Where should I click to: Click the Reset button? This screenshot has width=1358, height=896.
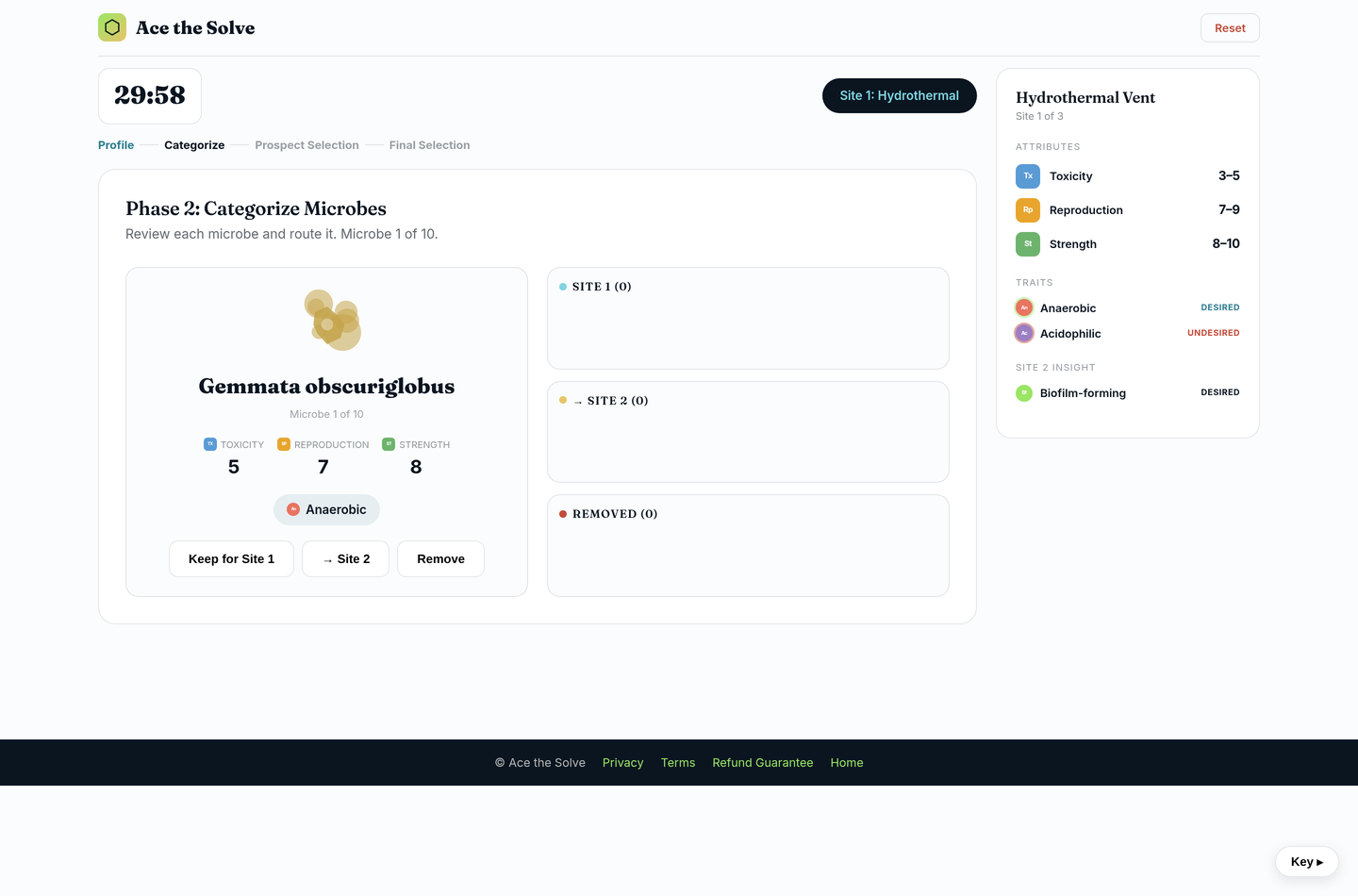click(1230, 28)
